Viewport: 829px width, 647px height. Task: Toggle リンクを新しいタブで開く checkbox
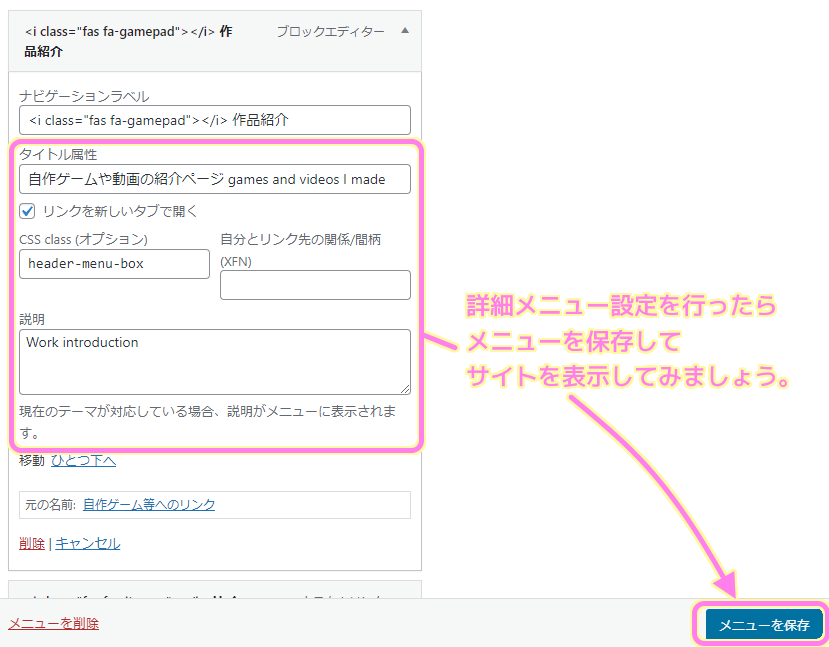click(x=27, y=211)
